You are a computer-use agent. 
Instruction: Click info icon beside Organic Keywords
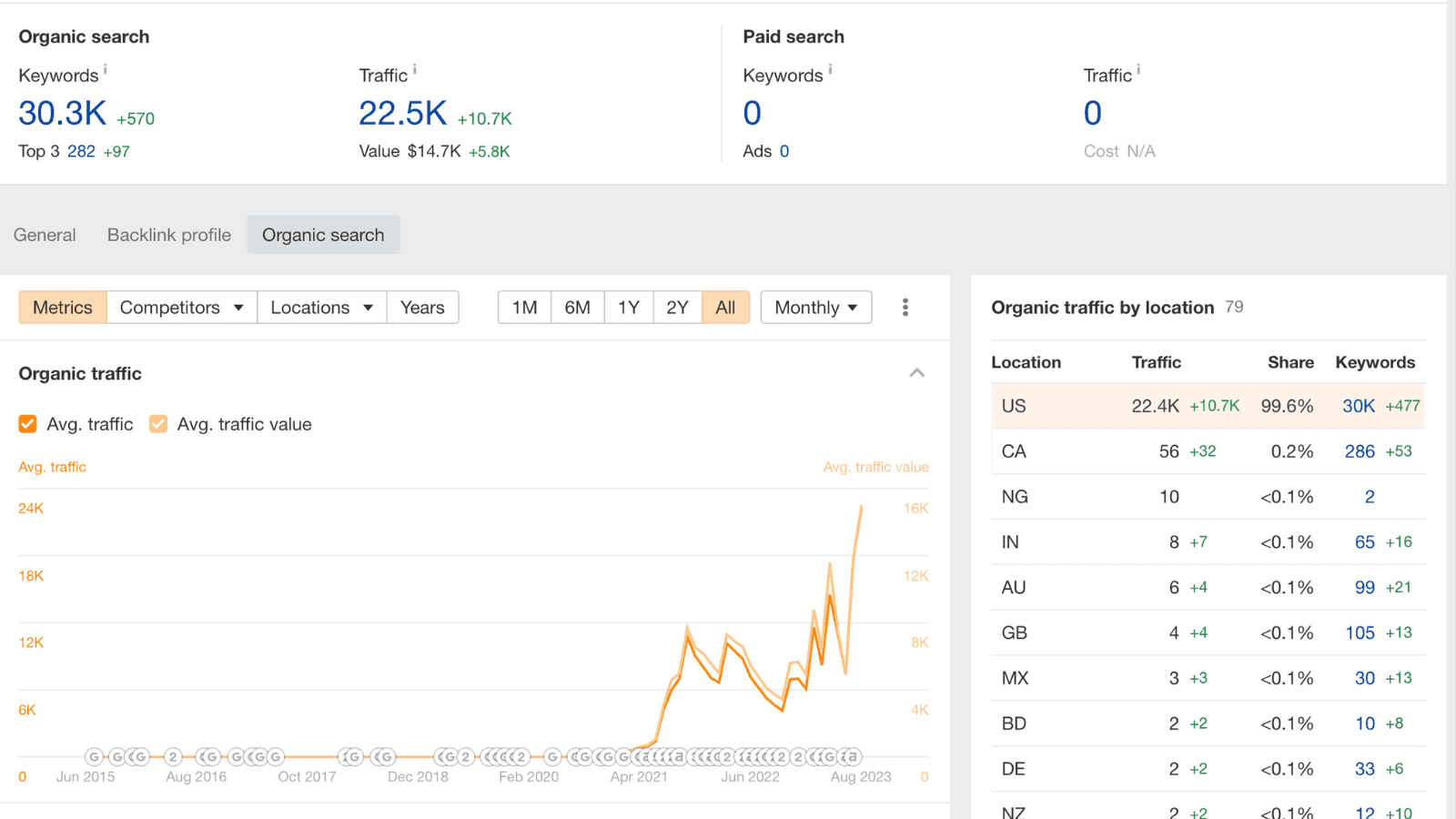106,69
